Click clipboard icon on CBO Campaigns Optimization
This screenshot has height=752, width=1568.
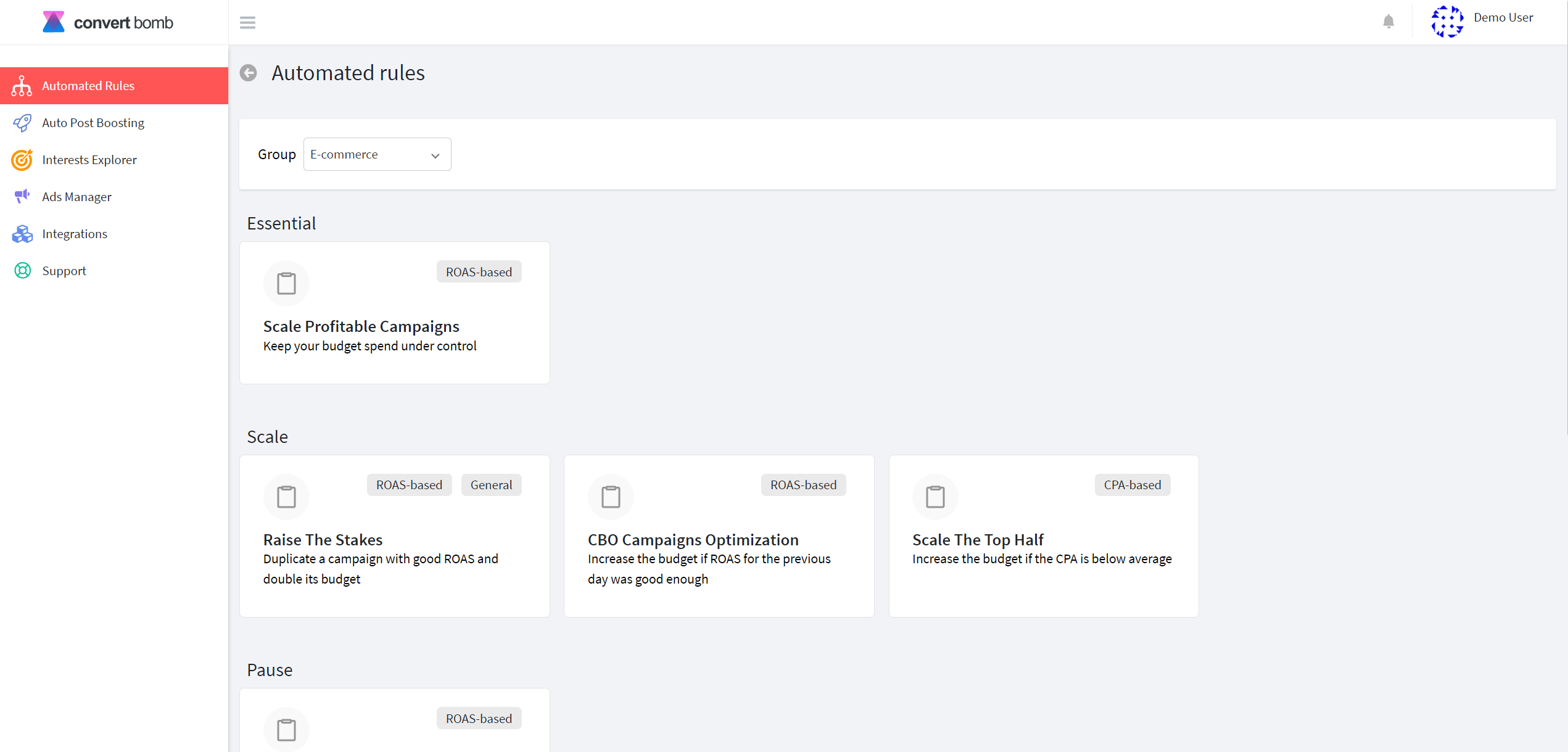tap(611, 497)
